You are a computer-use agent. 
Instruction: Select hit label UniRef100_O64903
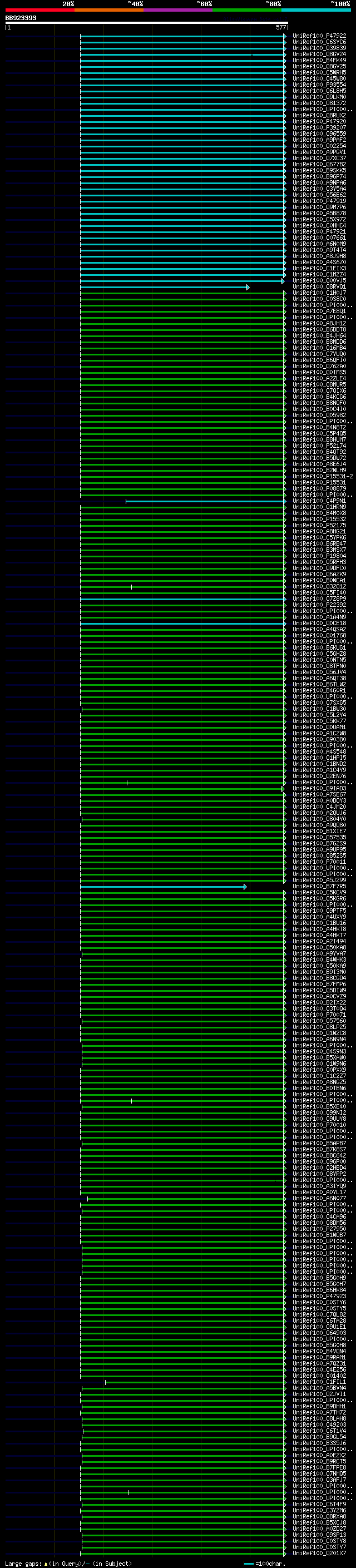tap(319, 1333)
